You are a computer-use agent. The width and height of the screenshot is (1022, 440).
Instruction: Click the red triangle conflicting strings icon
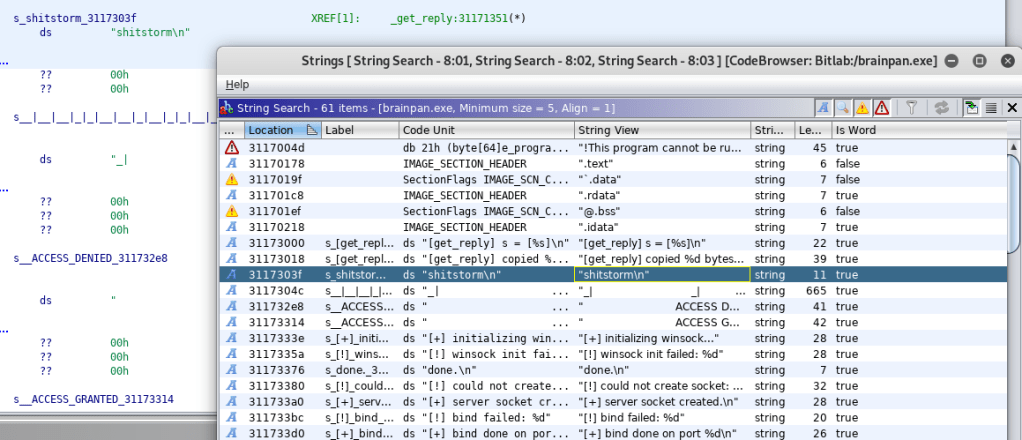click(x=881, y=107)
